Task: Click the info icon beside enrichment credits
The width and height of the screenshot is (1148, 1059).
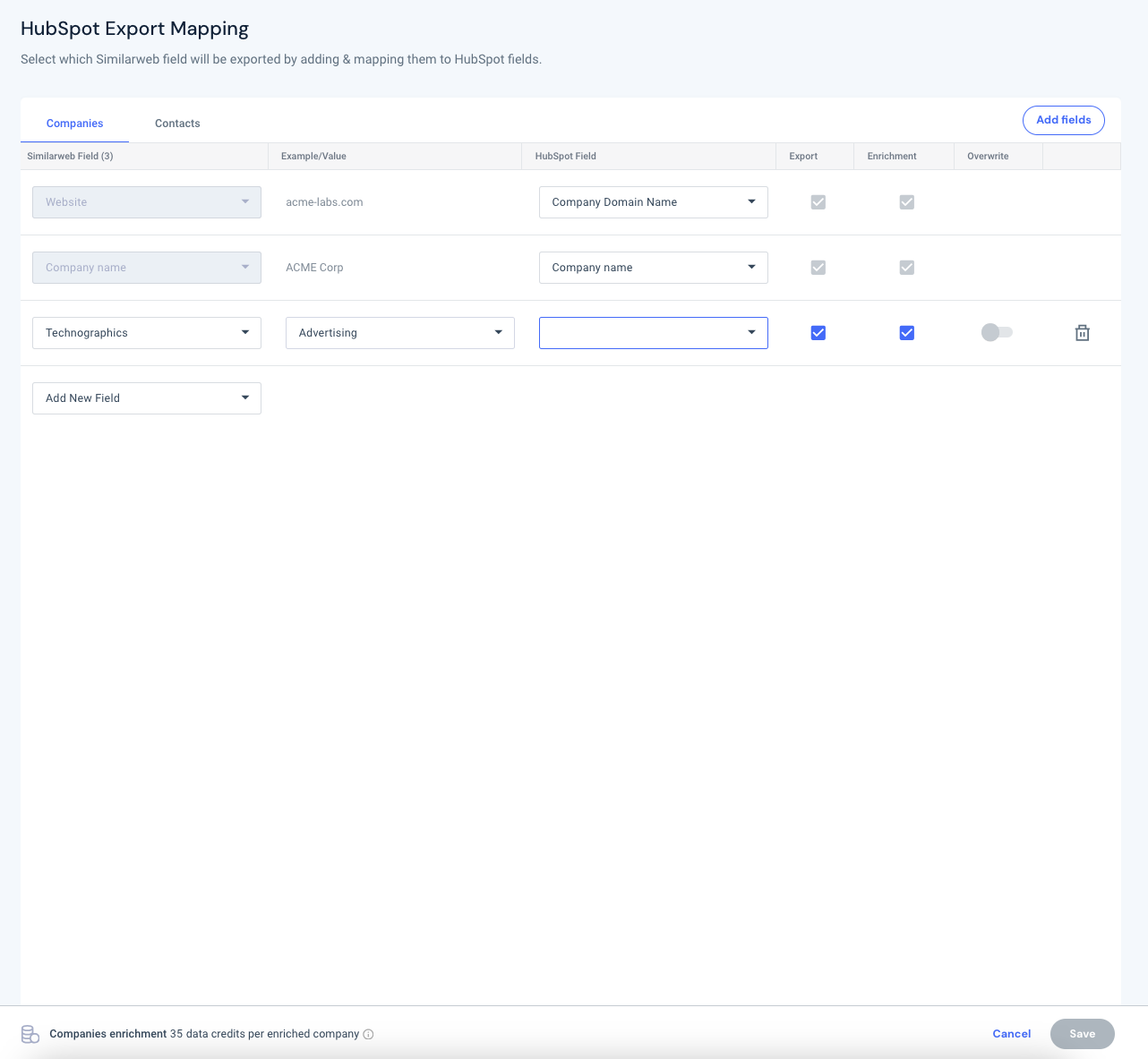Action: click(x=368, y=1034)
